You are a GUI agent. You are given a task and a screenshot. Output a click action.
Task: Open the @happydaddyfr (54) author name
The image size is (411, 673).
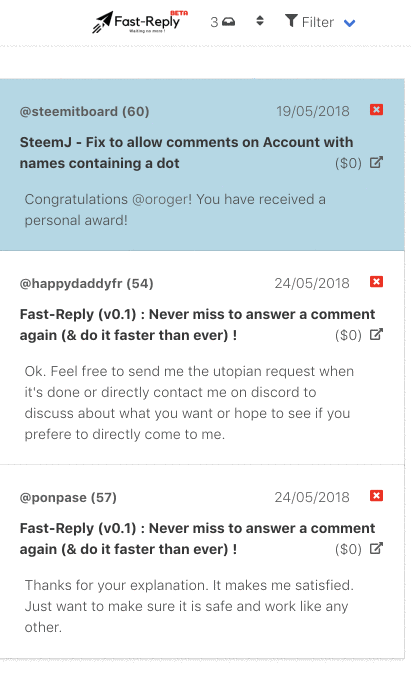point(87,284)
